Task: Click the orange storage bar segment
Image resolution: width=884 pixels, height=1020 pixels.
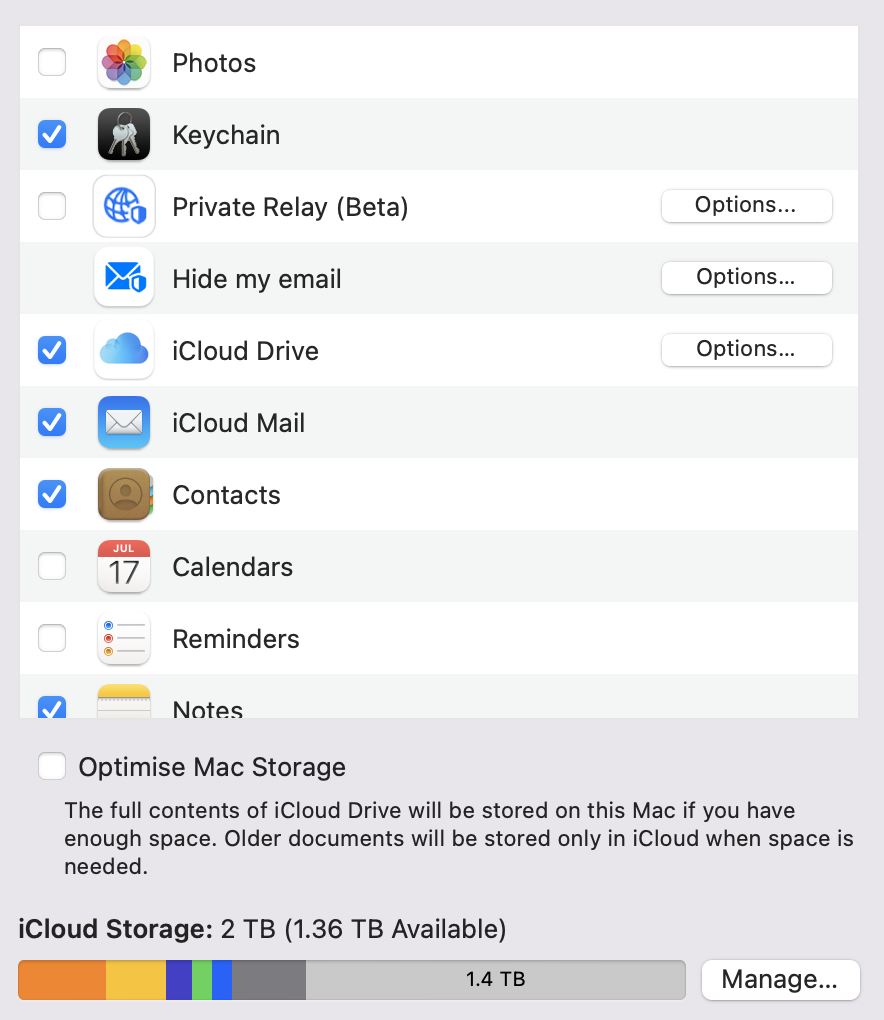Action: click(x=62, y=980)
